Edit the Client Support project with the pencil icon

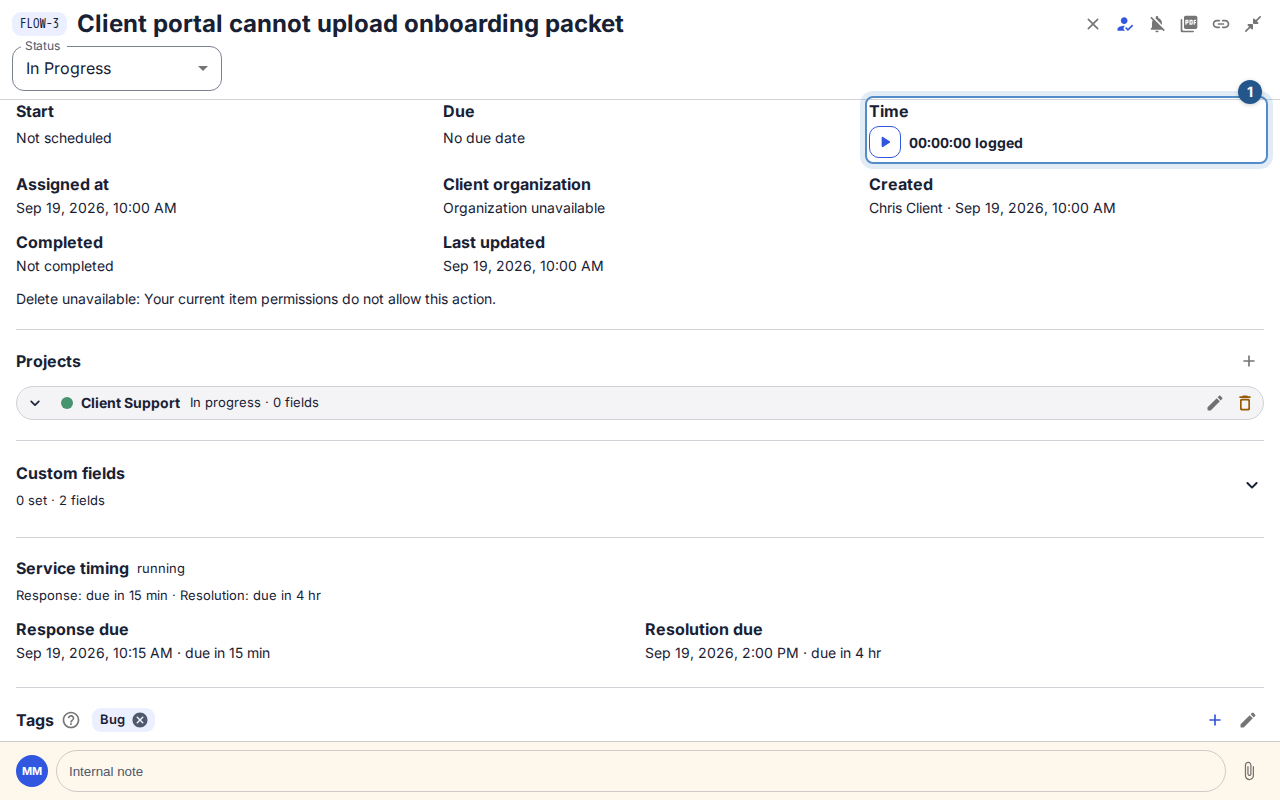click(1215, 403)
